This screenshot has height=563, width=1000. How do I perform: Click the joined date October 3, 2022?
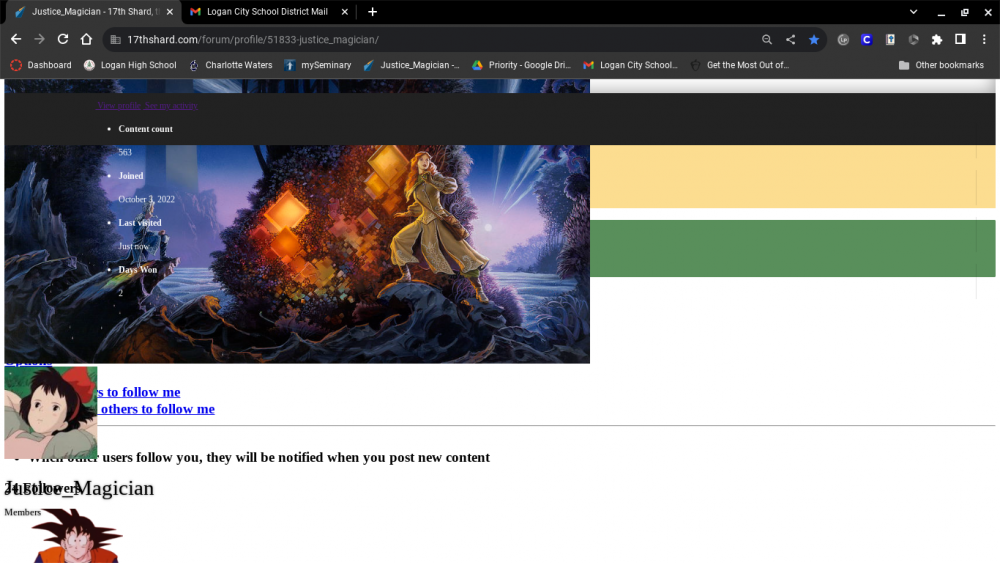pos(147,200)
